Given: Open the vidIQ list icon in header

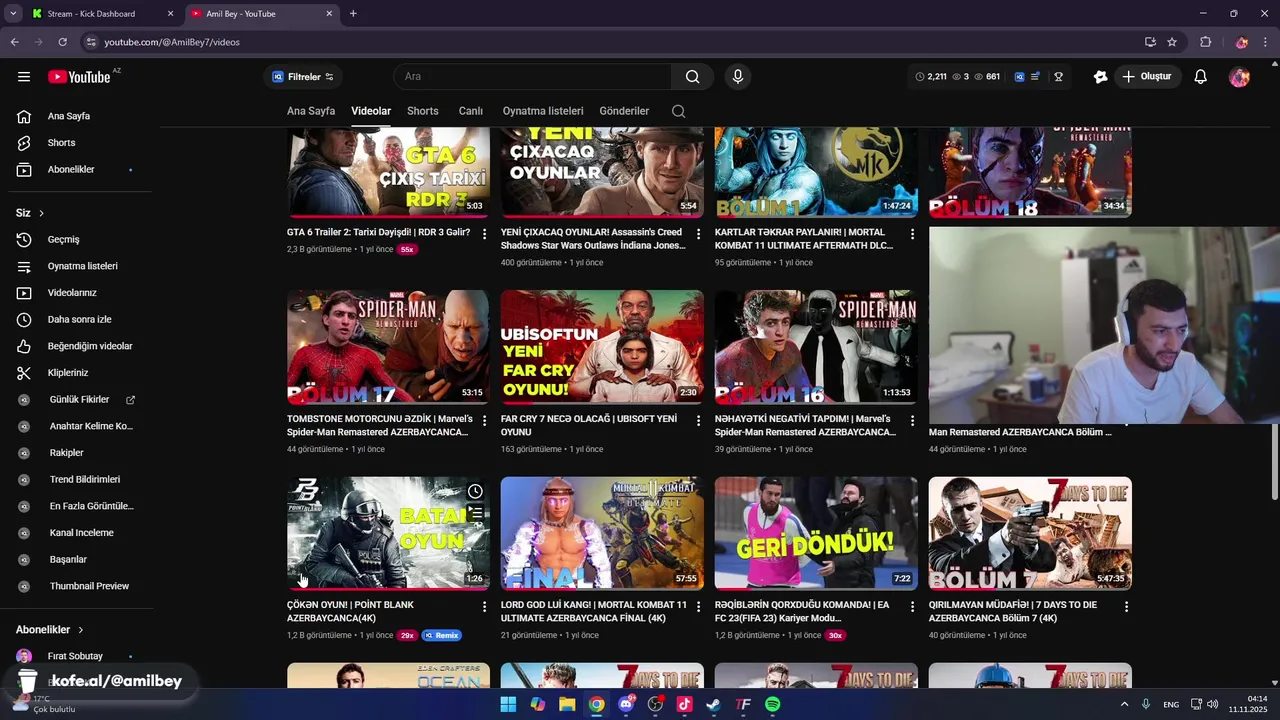Looking at the screenshot, I should (1035, 77).
